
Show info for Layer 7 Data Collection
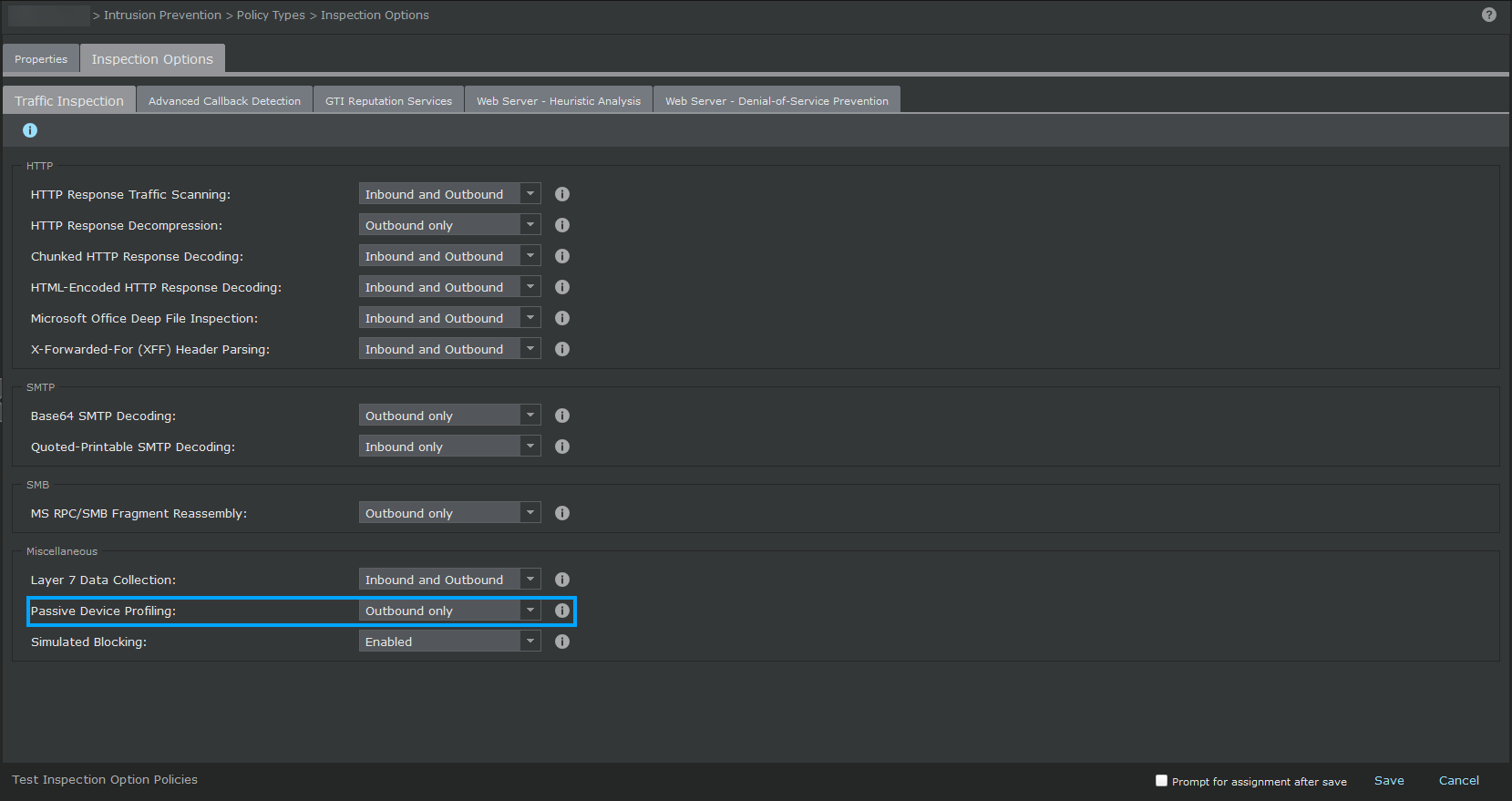coord(562,580)
